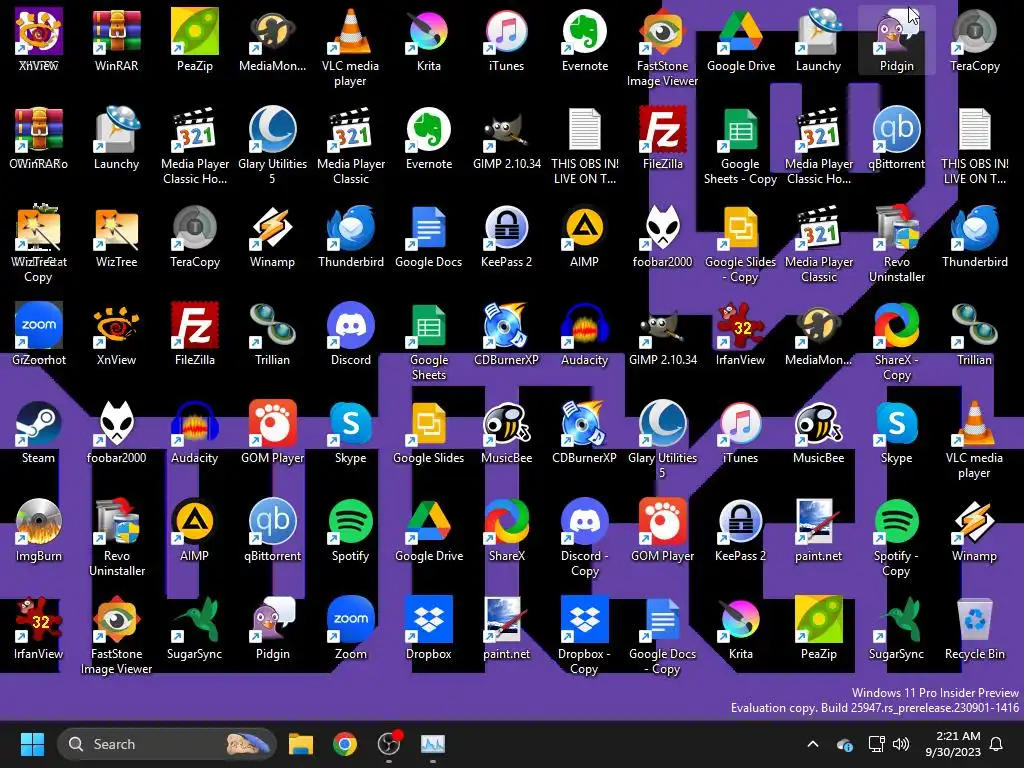This screenshot has height=768, width=1024.
Task: Select the Recycle Bin icon
Action: click(974, 628)
